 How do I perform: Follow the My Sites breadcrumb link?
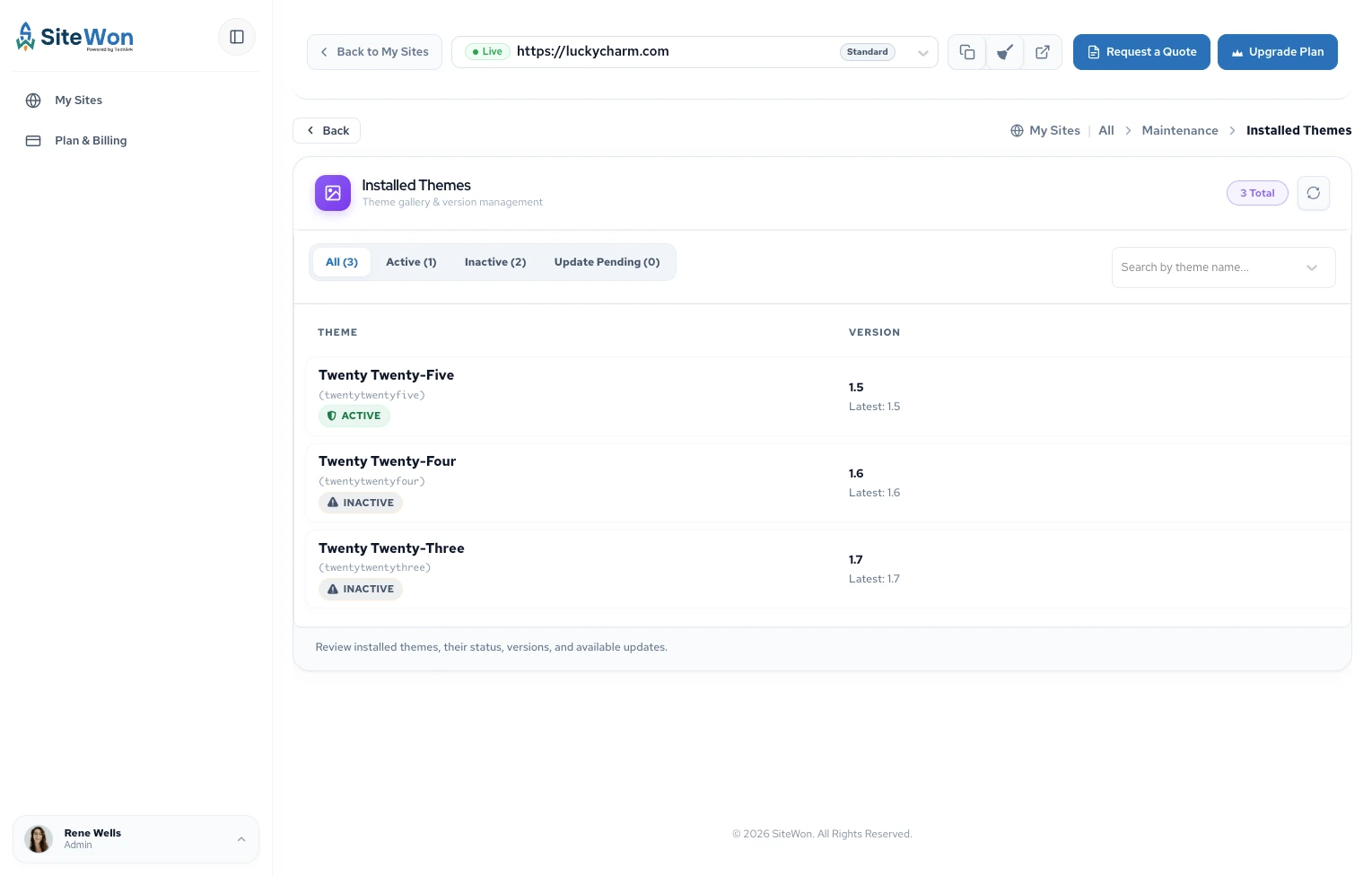[1054, 131]
